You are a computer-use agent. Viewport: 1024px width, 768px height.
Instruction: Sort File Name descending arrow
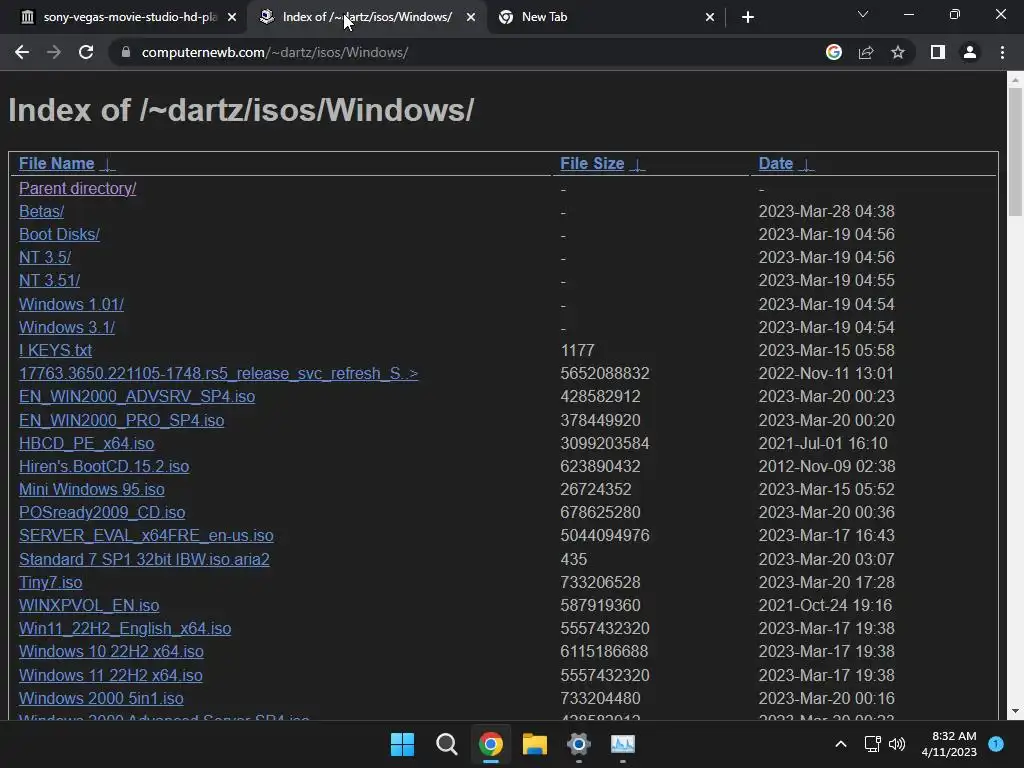[108, 165]
